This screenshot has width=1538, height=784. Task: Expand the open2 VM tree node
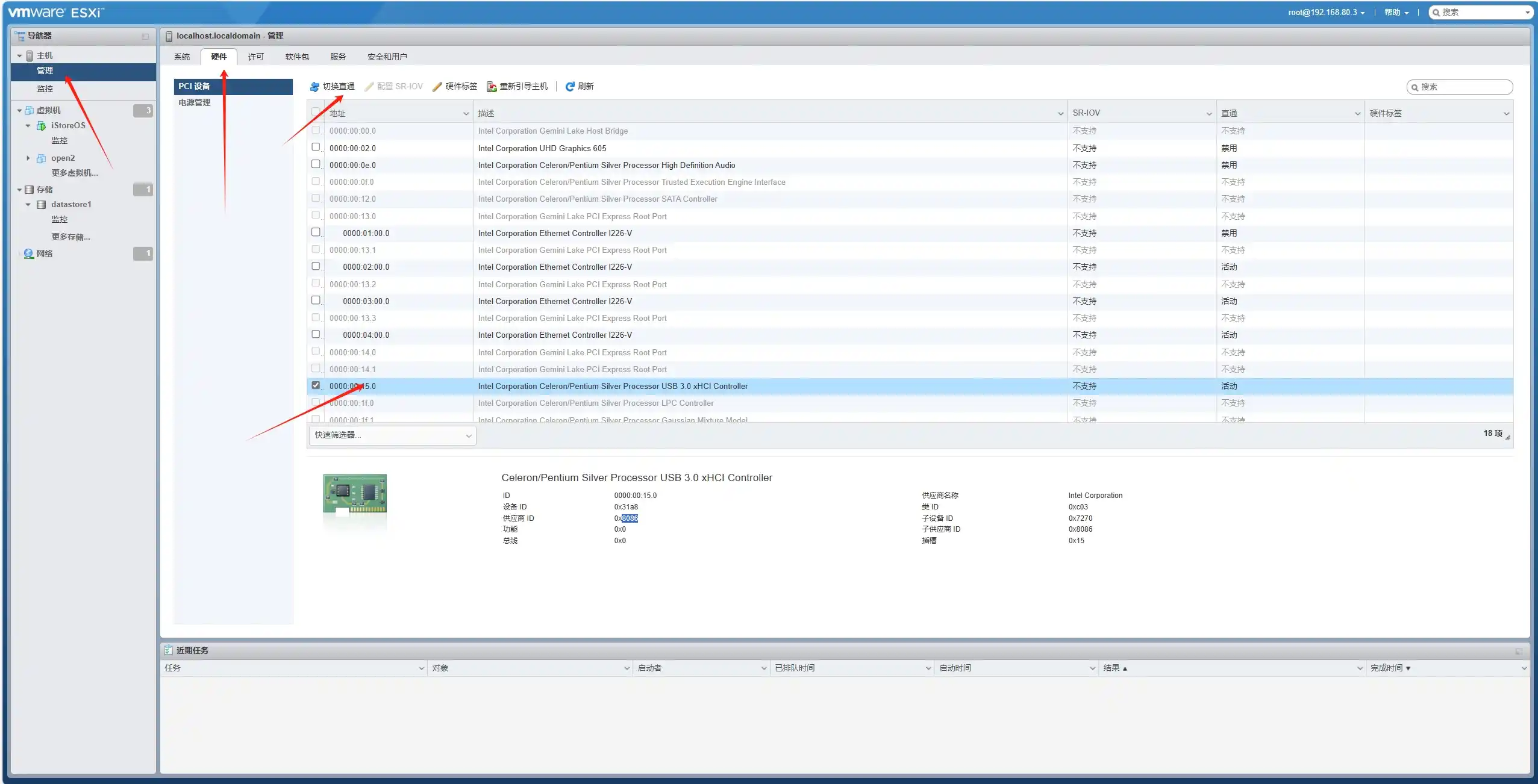click(28, 158)
